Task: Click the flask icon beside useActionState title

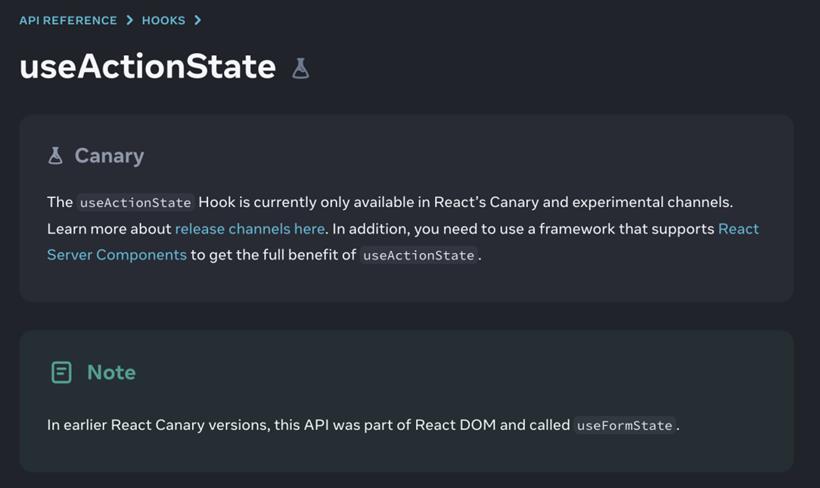Action: (x=300, y=69)
